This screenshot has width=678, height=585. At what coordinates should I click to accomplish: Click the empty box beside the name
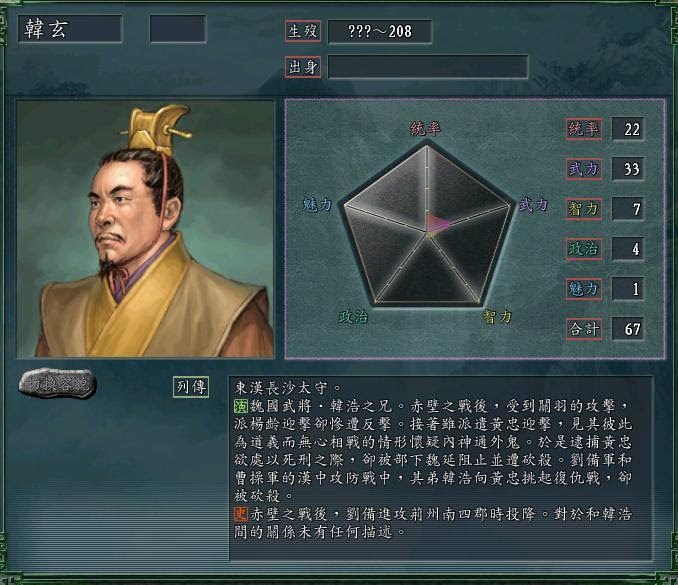click(x=178, y=29)
